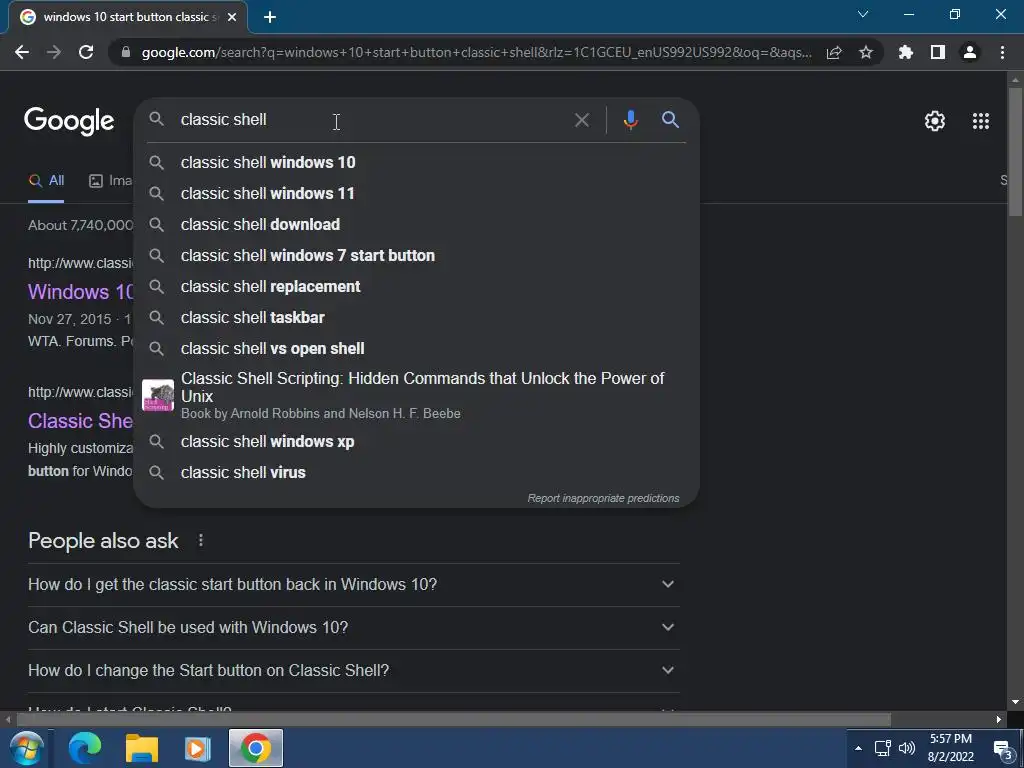Select the Classic Shell Scripting book suggestion
1024x768 pixels.
(416, 395)
